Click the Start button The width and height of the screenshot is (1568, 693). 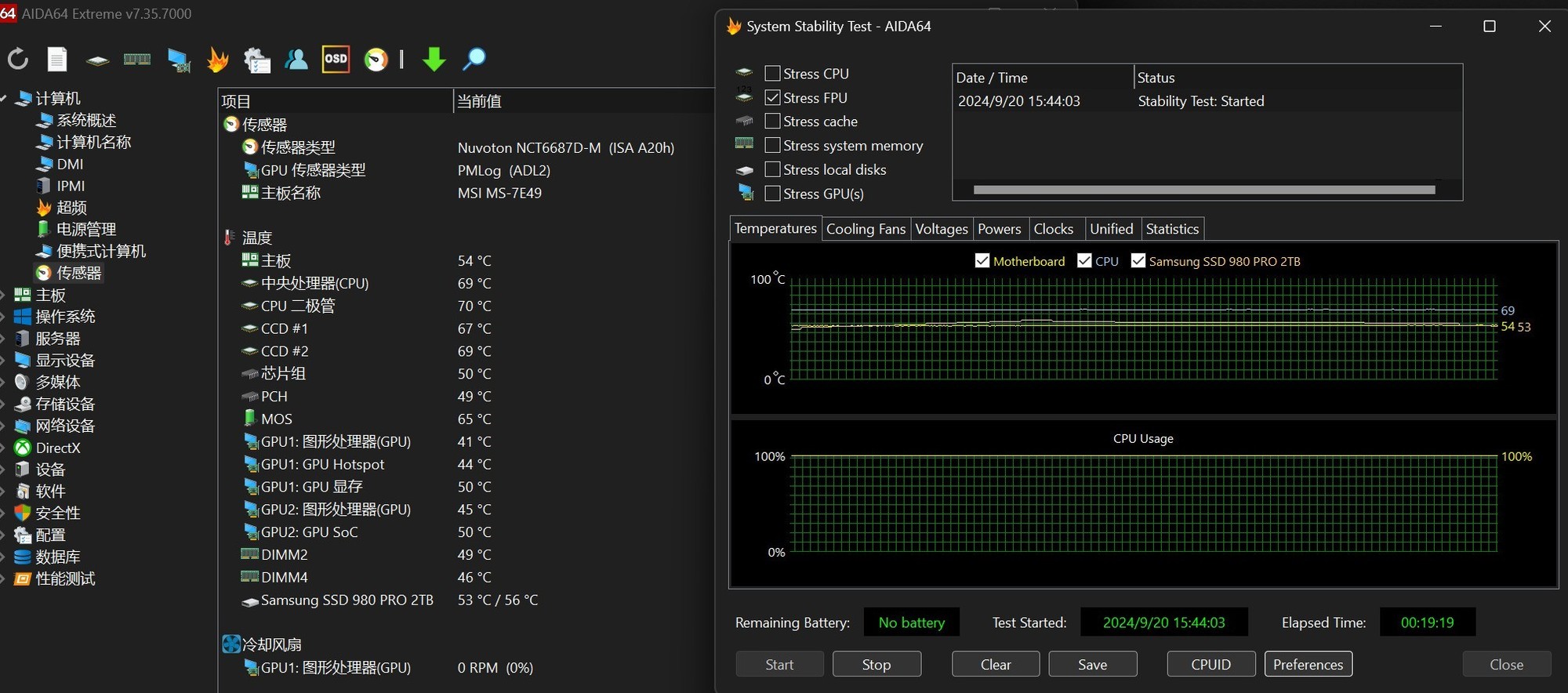click(779, 664)
